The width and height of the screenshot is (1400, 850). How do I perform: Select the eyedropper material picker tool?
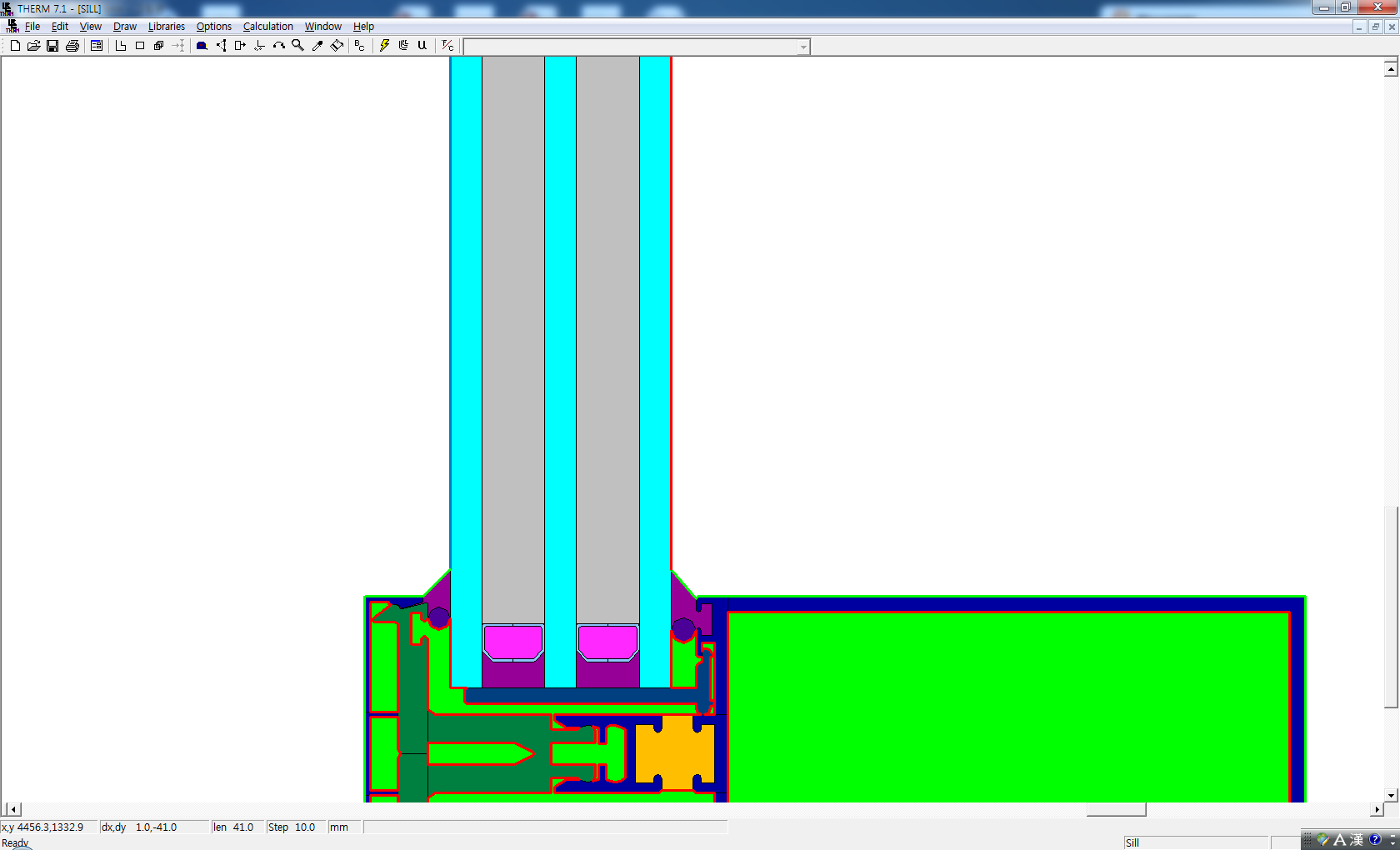tap(317, 46)
